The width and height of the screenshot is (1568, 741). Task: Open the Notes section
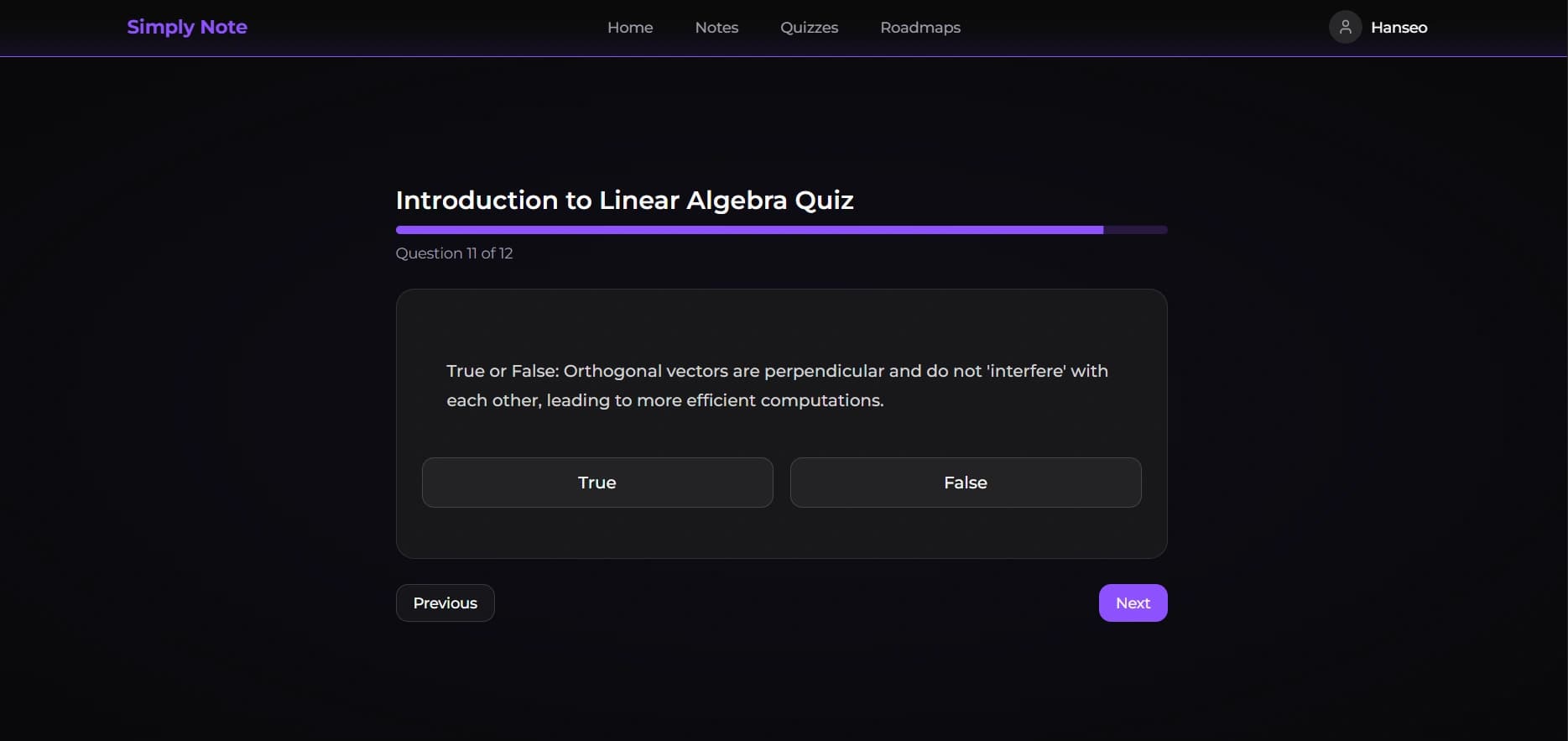[716, 28]
